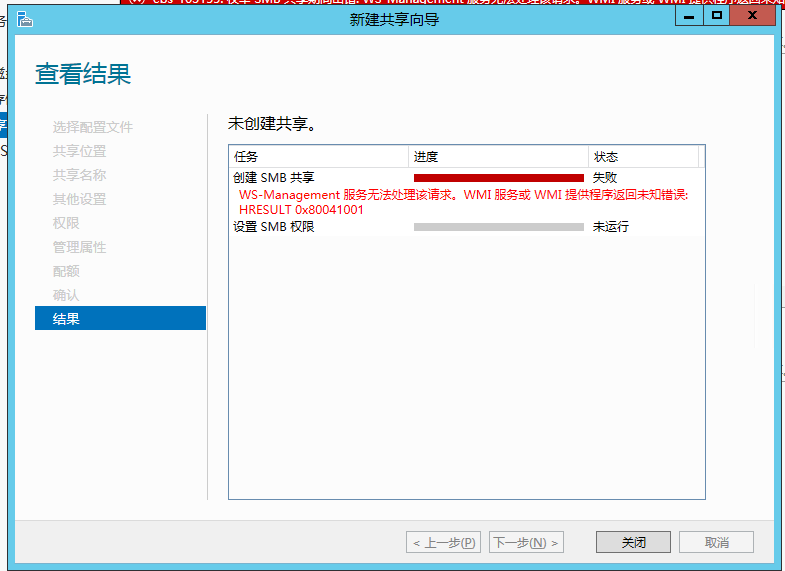Click the 关闭 button
The width and height of the screenshot is (785, 571).
633,542
